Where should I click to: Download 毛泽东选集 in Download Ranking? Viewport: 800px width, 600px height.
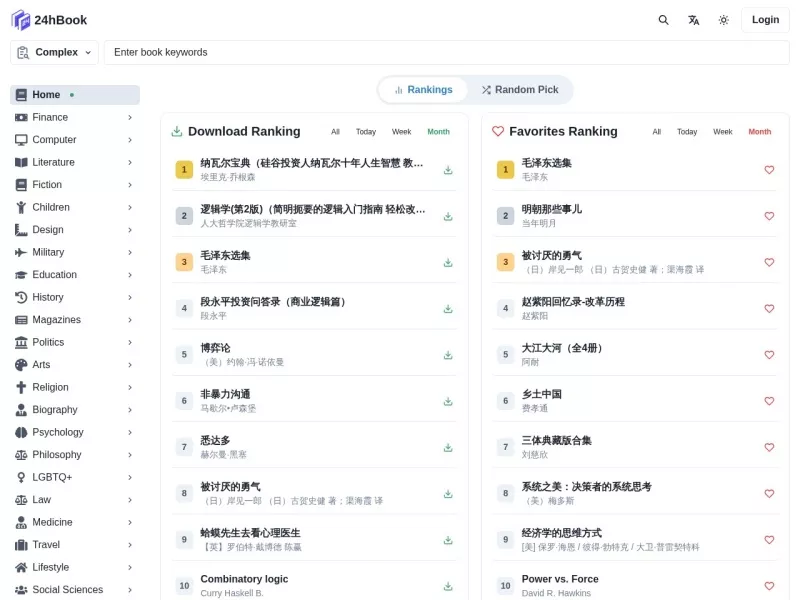(x=448, y=262)
